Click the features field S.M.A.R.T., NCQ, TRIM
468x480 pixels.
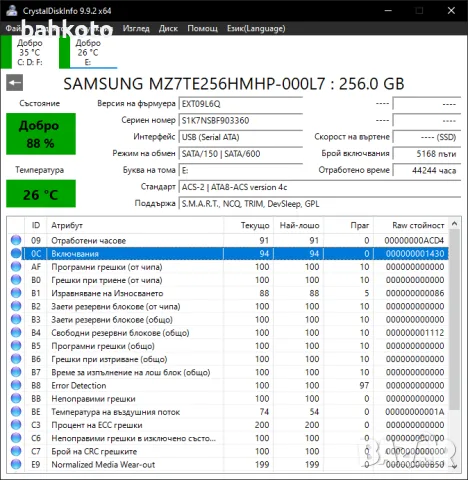320,204
